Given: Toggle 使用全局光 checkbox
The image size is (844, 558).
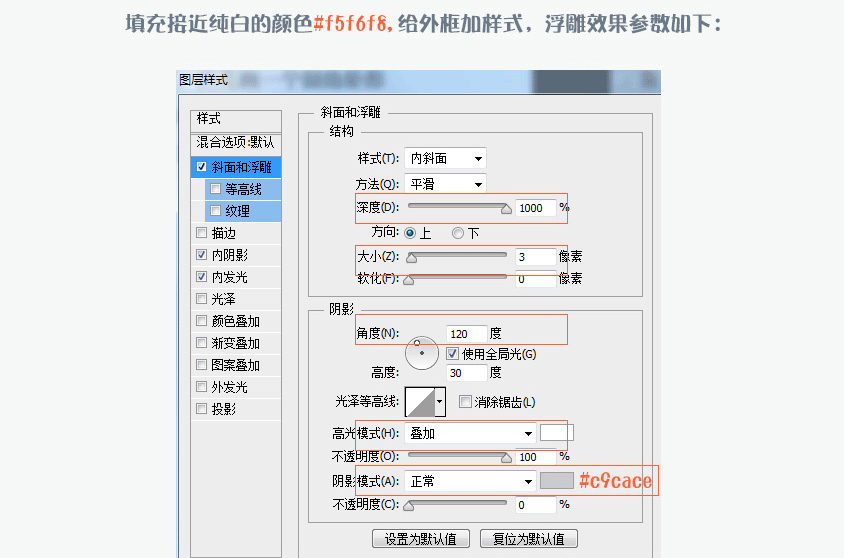Looking at the screenshot, I should point(452,354).
